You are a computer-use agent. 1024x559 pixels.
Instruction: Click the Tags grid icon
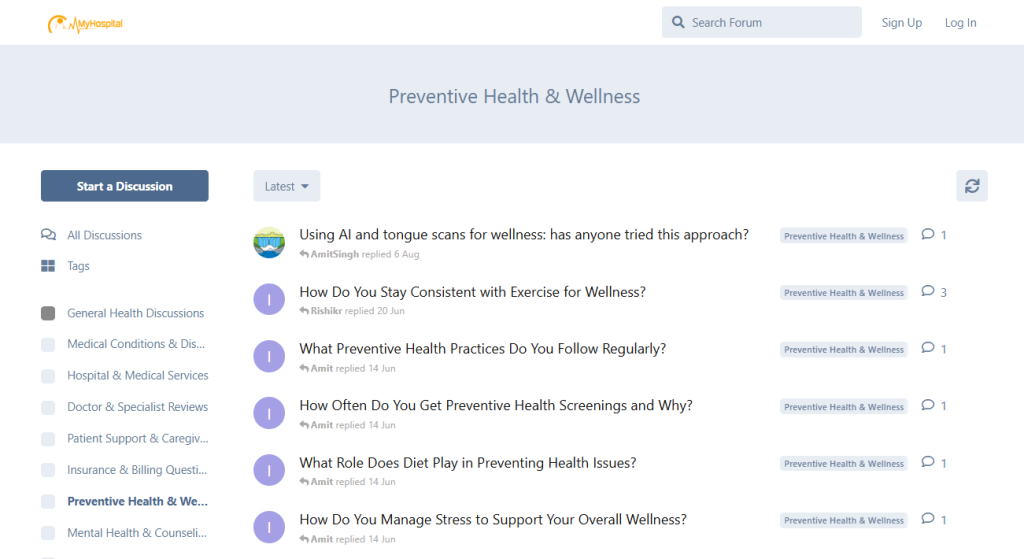pos(48,266)
